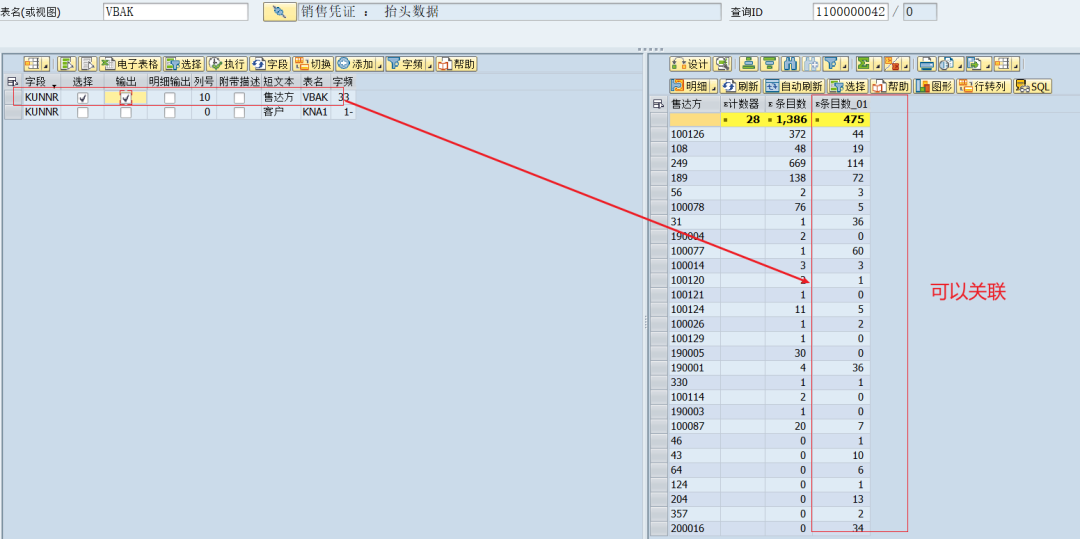Click layout grid icon in right toolbar

pos(1003,64)
